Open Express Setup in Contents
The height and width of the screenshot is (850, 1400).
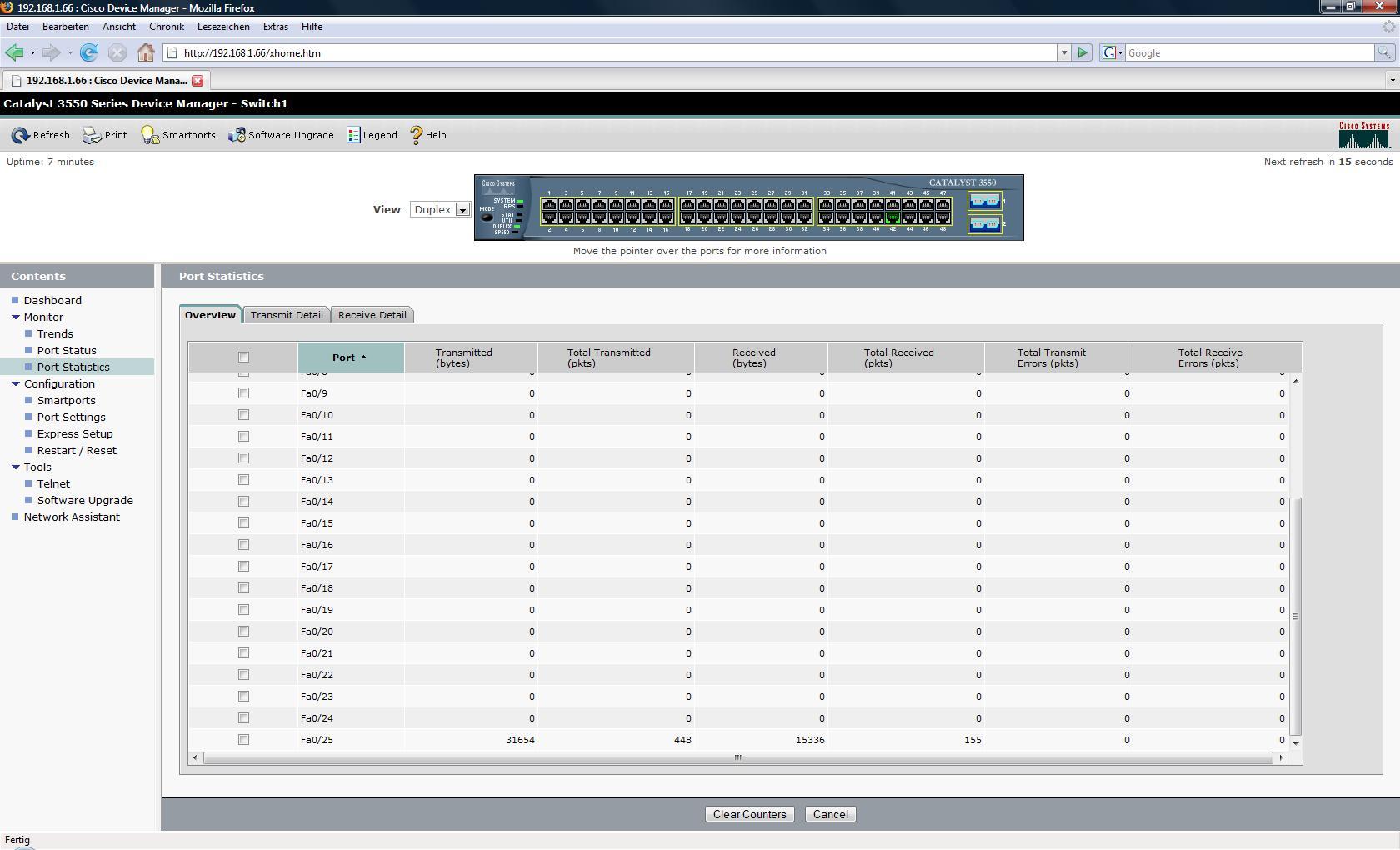tap(75, 434)
